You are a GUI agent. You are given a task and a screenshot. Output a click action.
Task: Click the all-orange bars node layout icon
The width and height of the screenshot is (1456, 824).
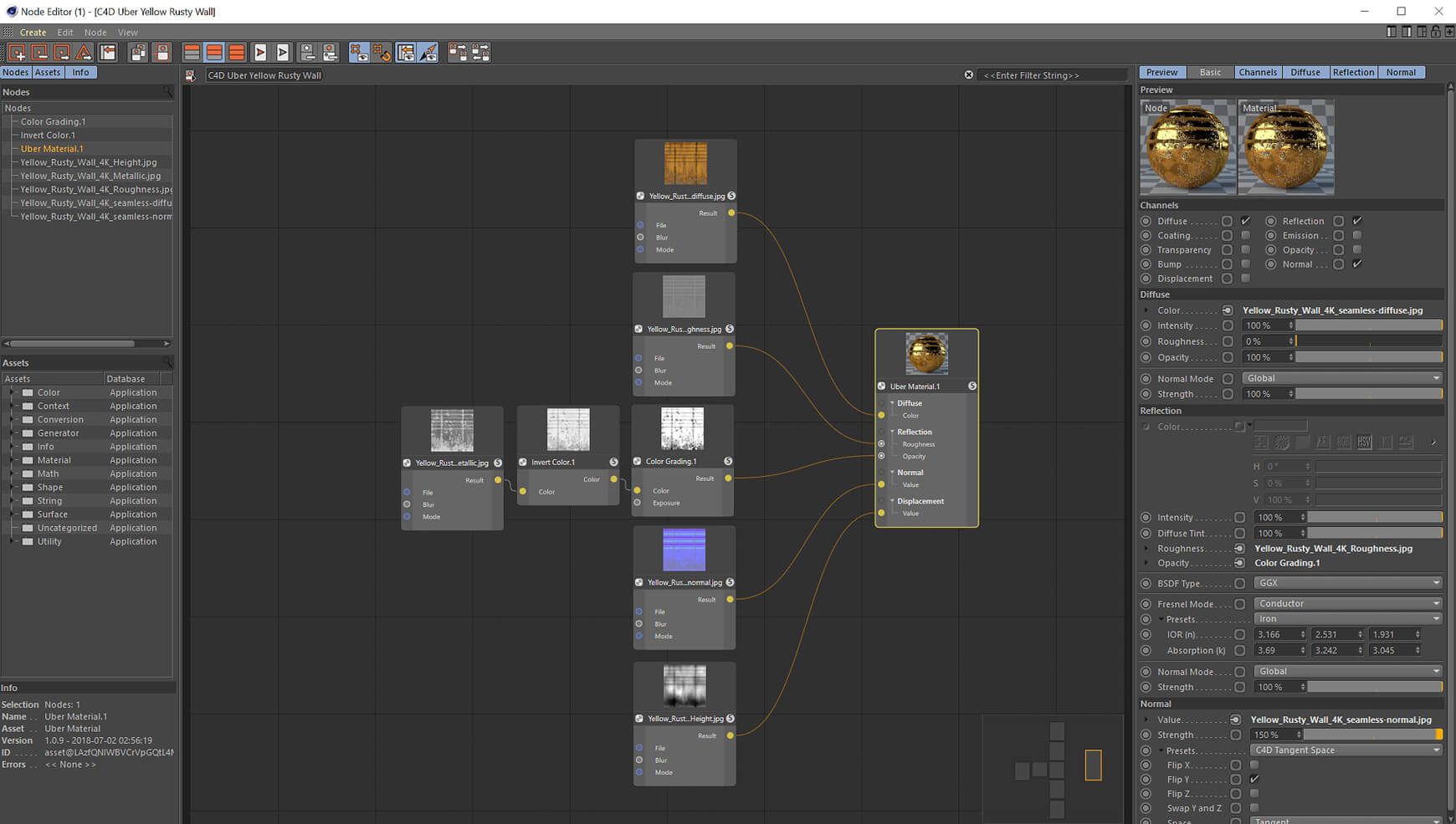click(237, 53)
